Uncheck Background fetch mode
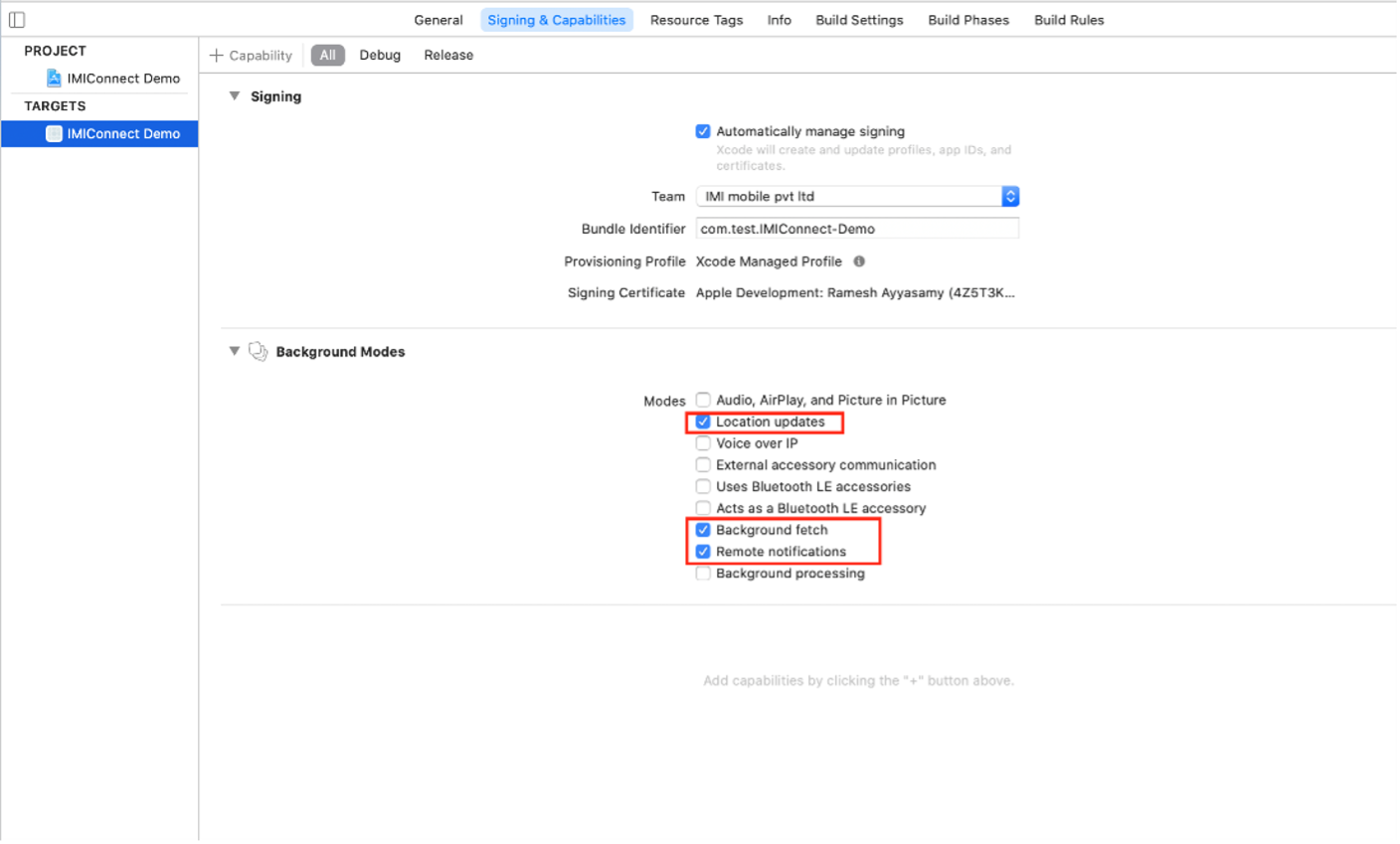 tap(703, 530)
